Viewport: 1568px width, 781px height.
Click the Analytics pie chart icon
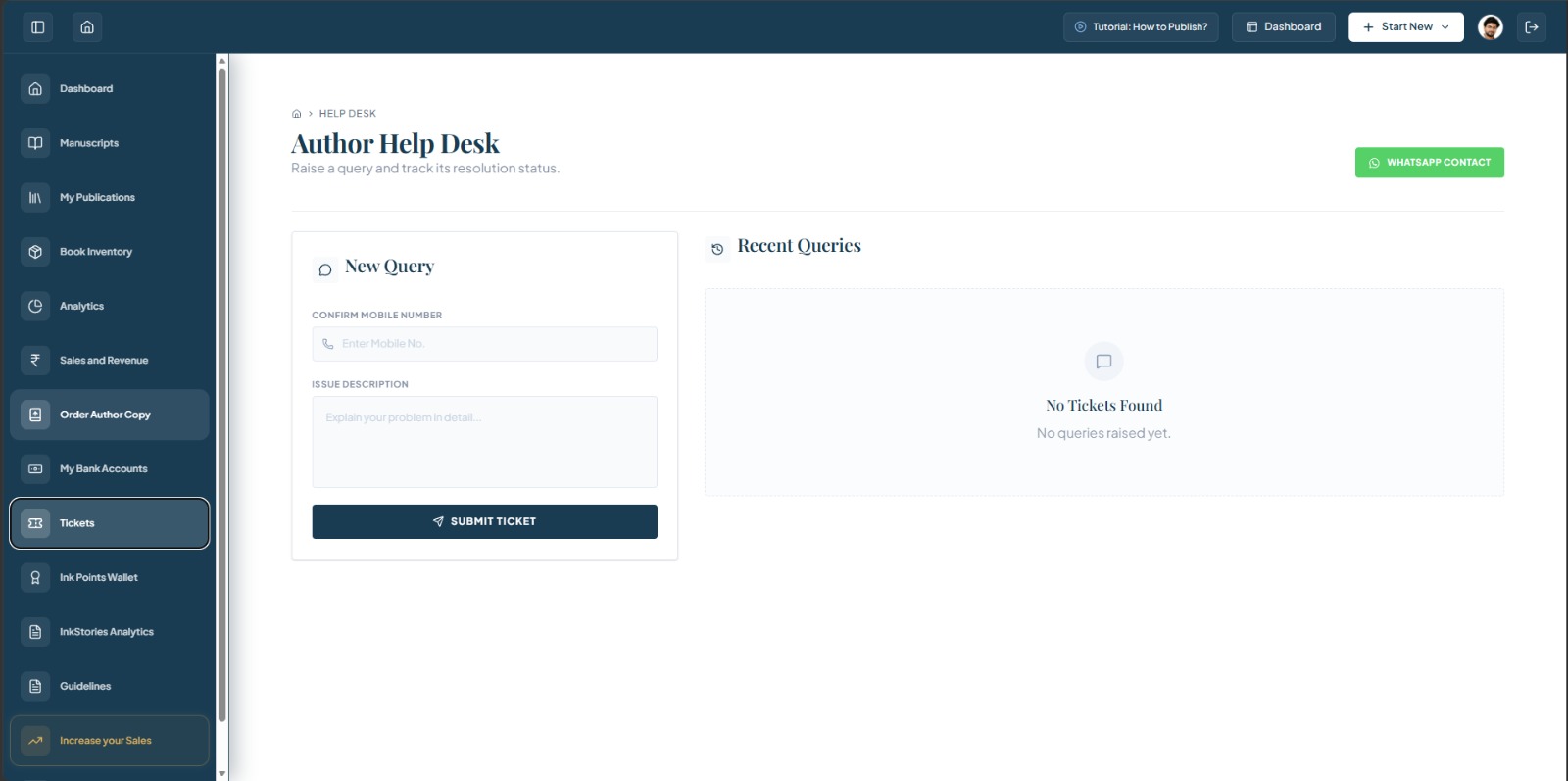35,306
